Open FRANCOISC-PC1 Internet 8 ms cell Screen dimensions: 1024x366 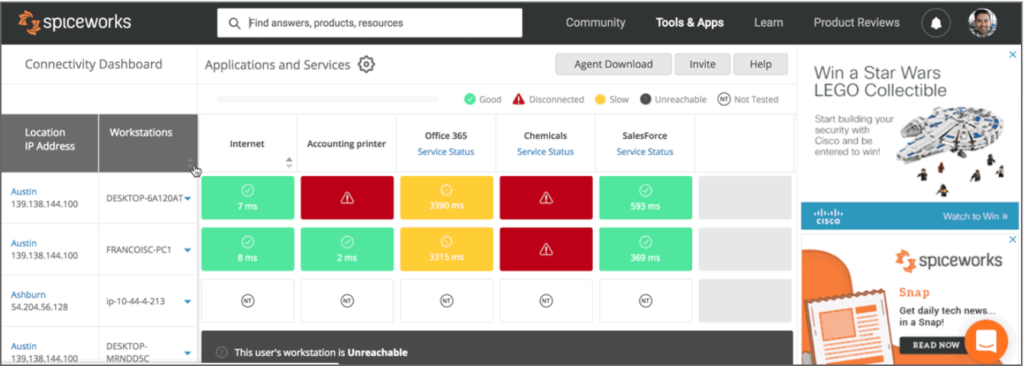pos(248,249)
